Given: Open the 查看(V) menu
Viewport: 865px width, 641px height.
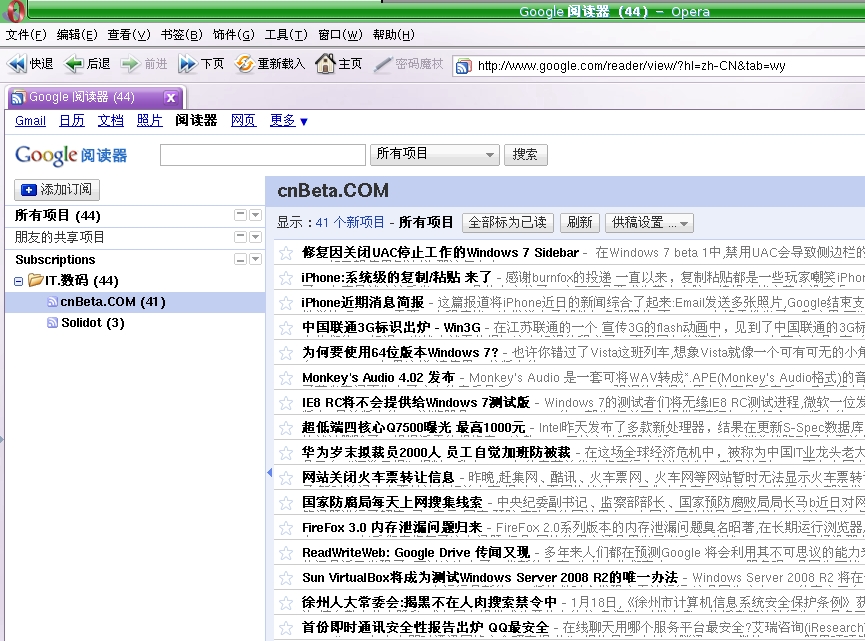Looking at the screenshot, I should (129, 35).
